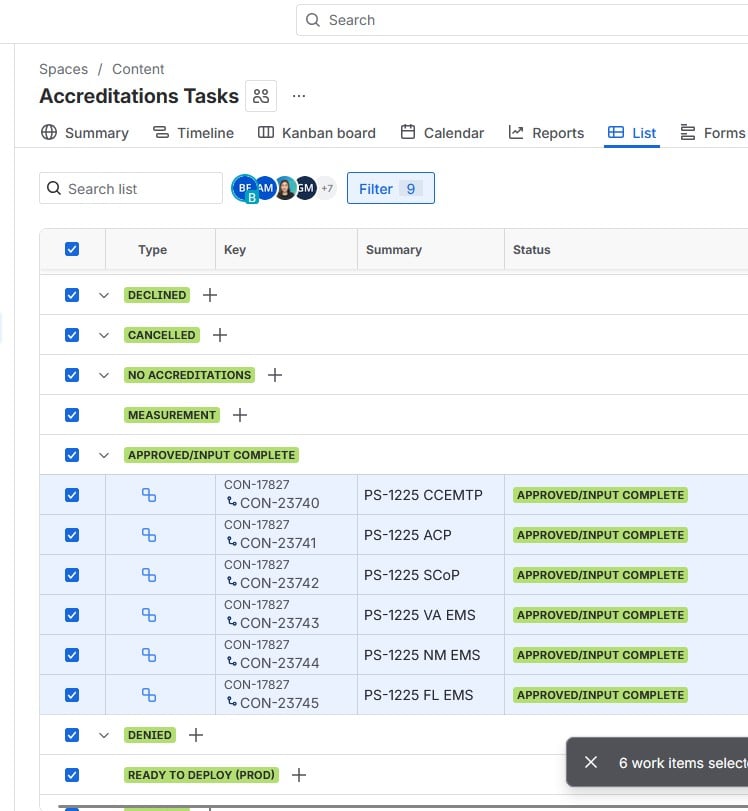Click the subtask type icon for CON-23740
The height and width of the screenshot is (811, 748).
pyautogui.click(x=149, y=495)
